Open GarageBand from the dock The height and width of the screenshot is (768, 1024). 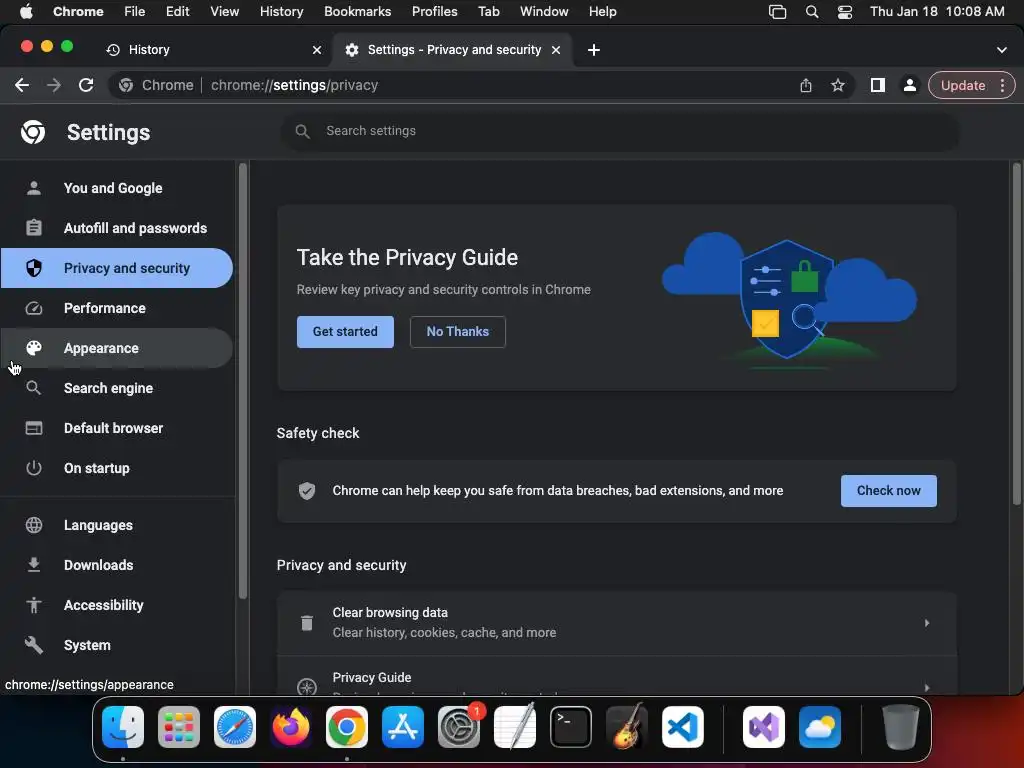[x=627, y=727]
